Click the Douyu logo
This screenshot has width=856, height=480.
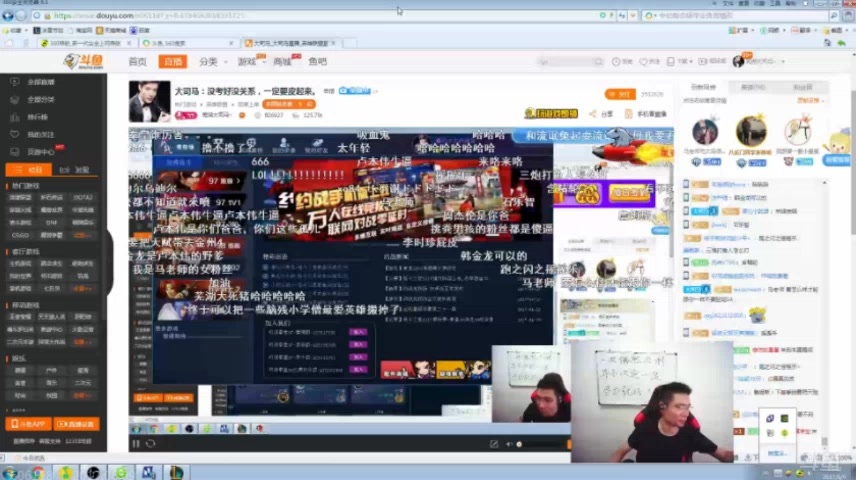pyautogui.click(x=84, y=61)
